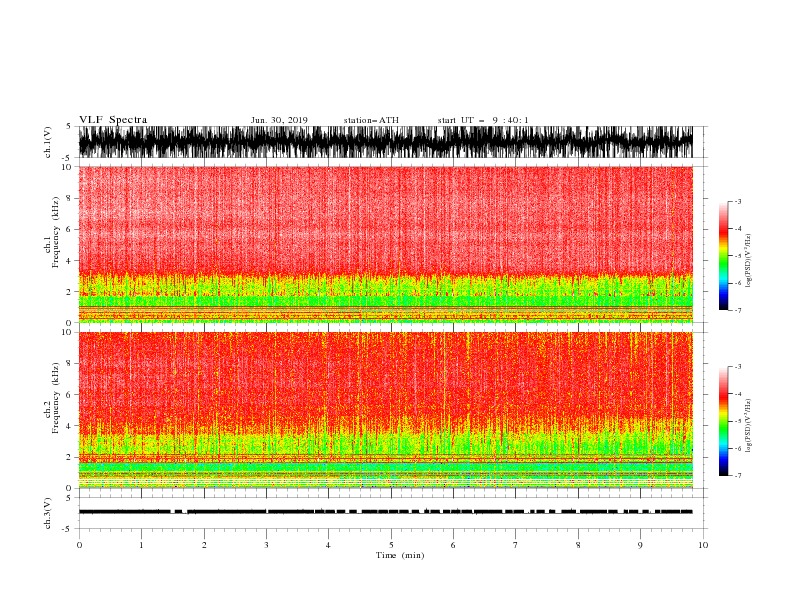
Task: Click the '-7' label on ch.1 color bar
Action: click(737, 310)
